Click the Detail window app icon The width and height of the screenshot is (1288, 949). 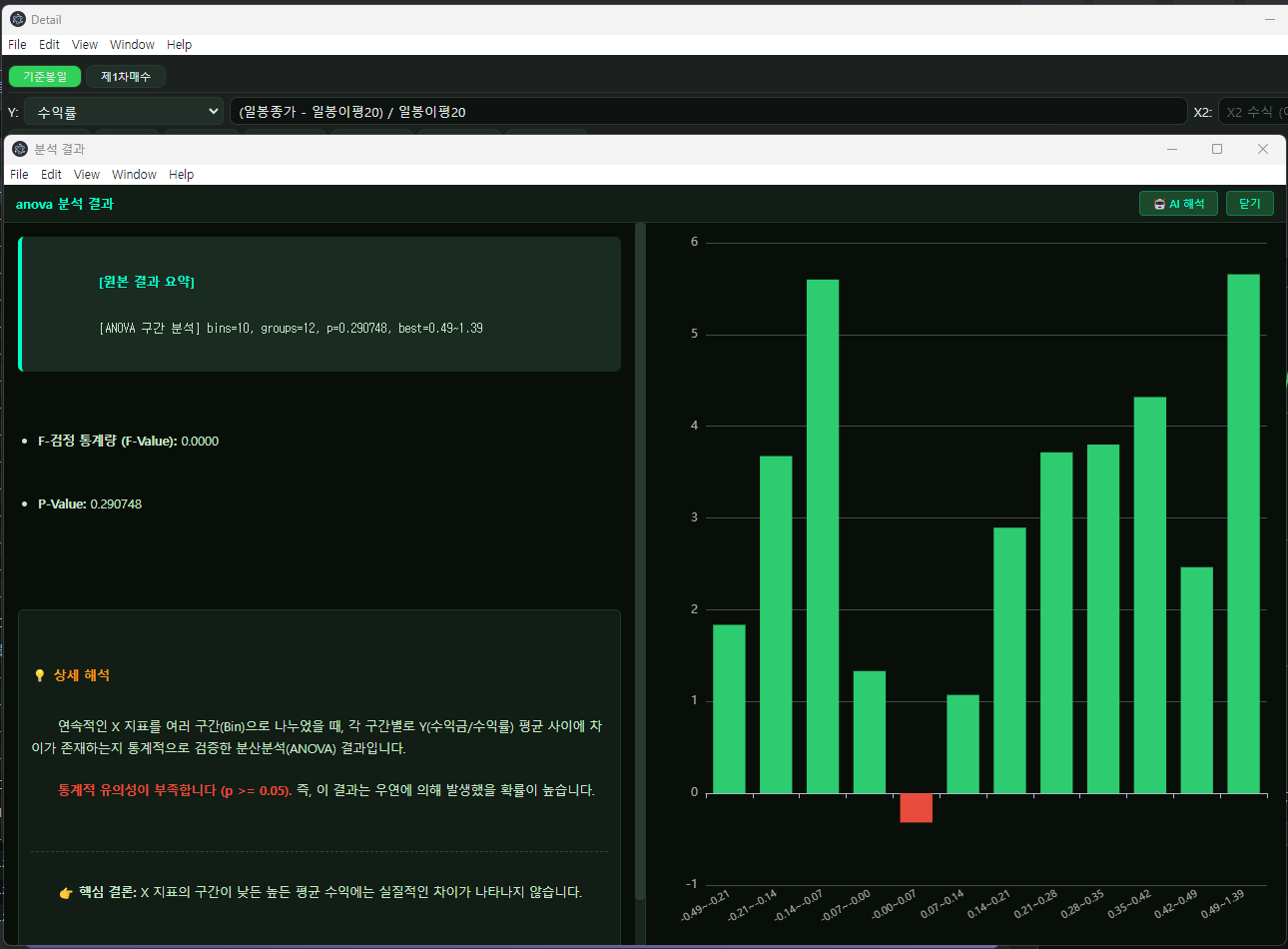tap(17, 19)
